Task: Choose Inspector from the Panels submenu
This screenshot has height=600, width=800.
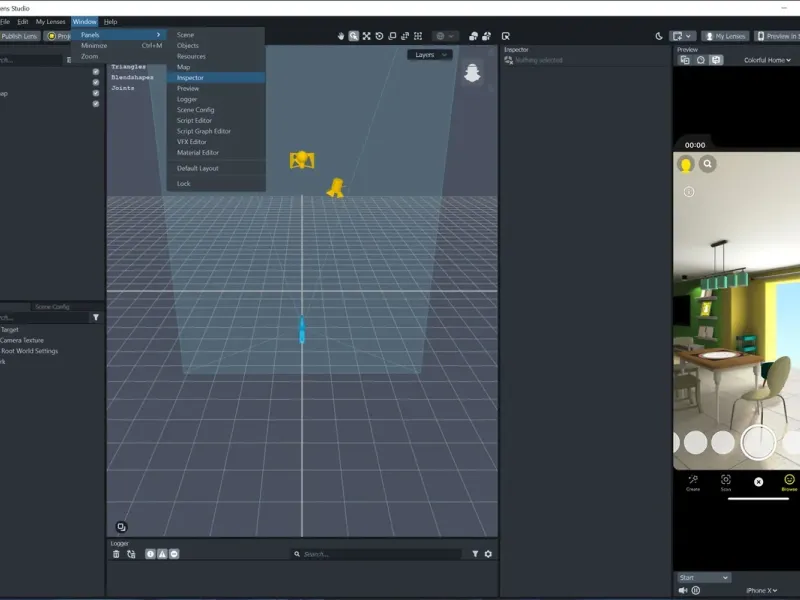Action: [190, 78]
